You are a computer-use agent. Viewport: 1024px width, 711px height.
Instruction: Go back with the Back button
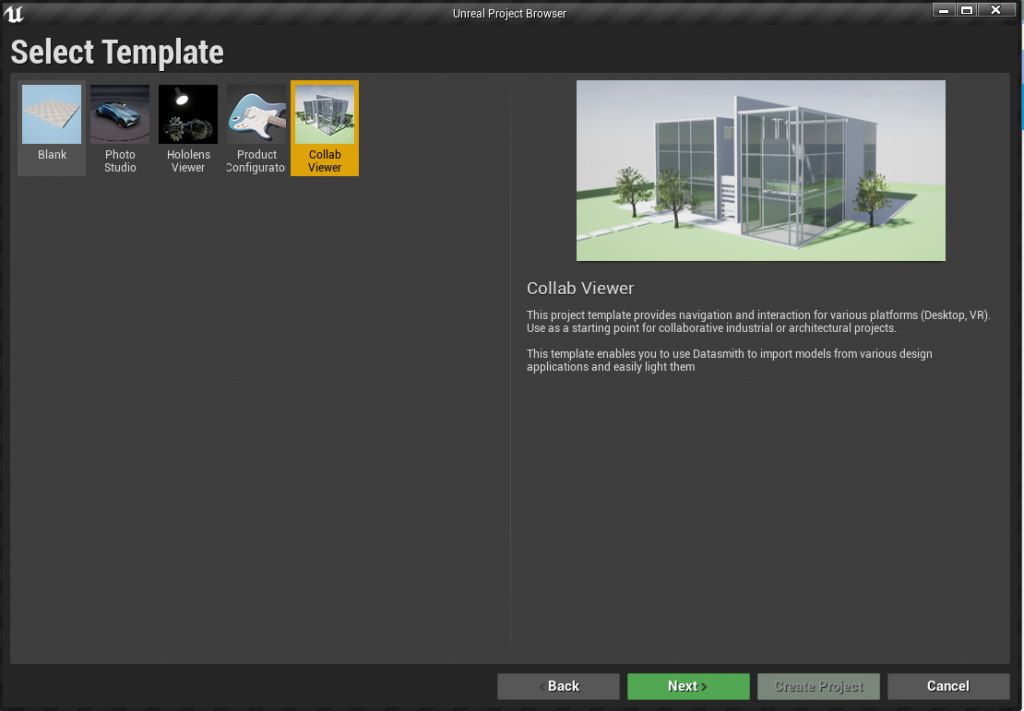[x=558, y=686]
